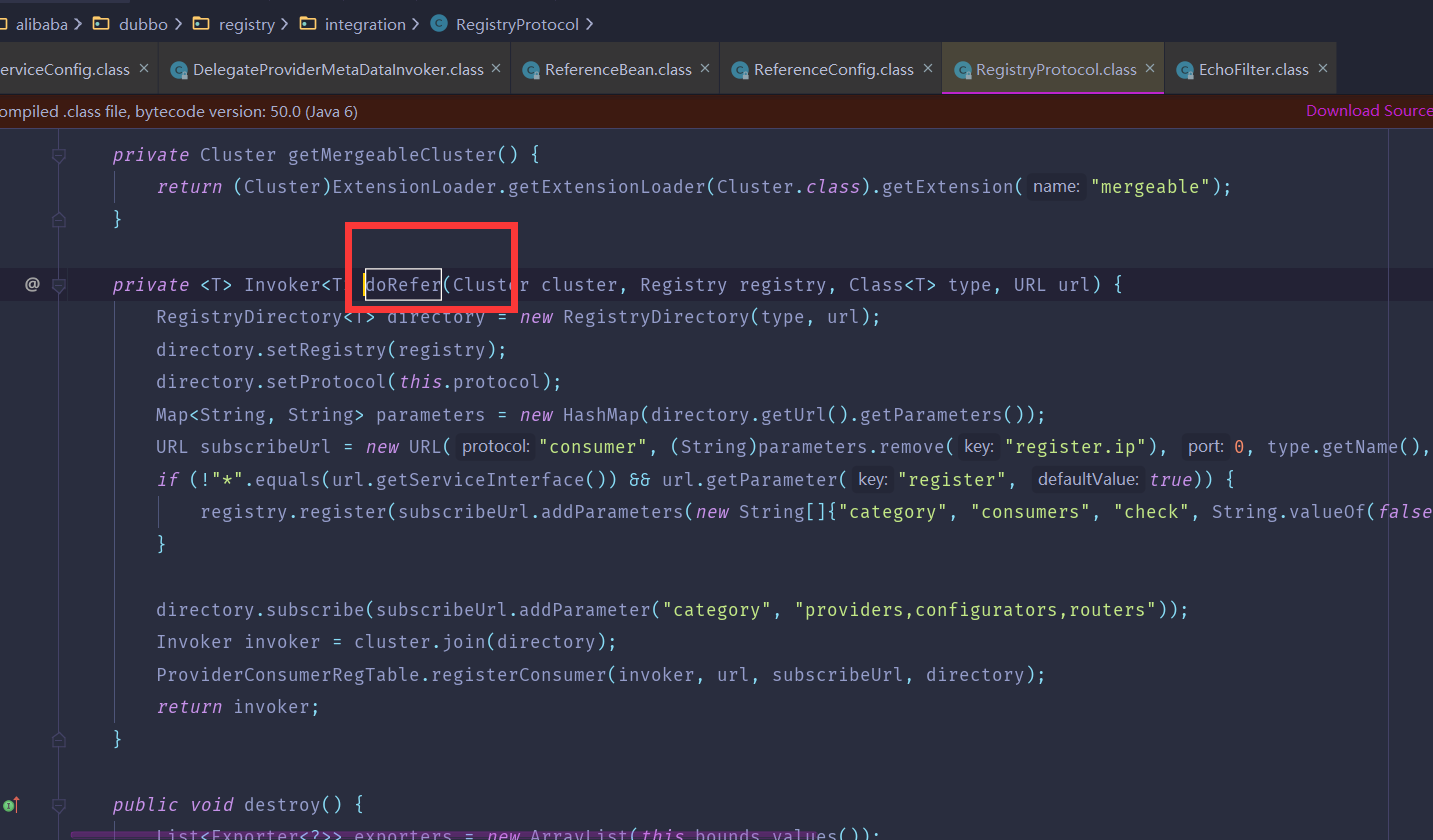Switch to the DelegateProviderMetaDataInvoker.class tab
Image resolution: width=1433 pixels, height=840 pixels.
(x=335, y=70)
